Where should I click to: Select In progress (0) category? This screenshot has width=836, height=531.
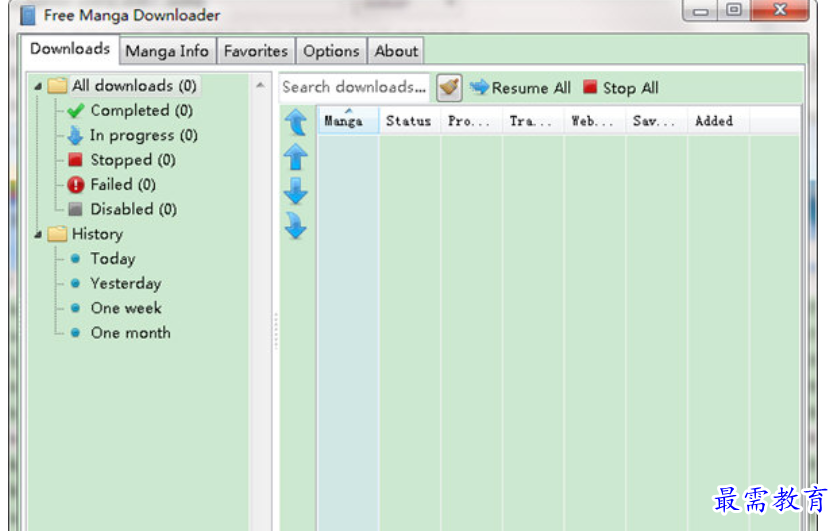coord(143,135)
